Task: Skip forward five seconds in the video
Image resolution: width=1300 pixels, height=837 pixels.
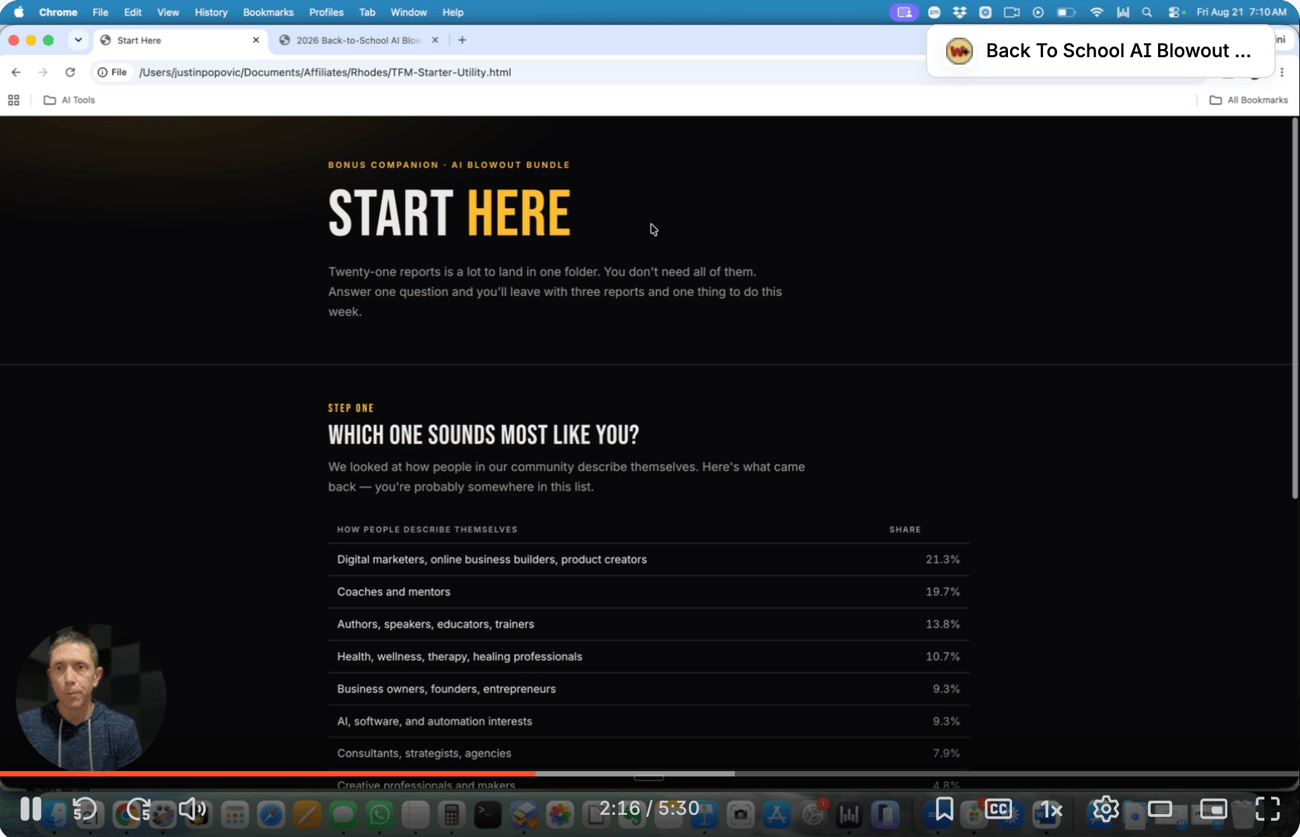Action: tap(138, 809)
